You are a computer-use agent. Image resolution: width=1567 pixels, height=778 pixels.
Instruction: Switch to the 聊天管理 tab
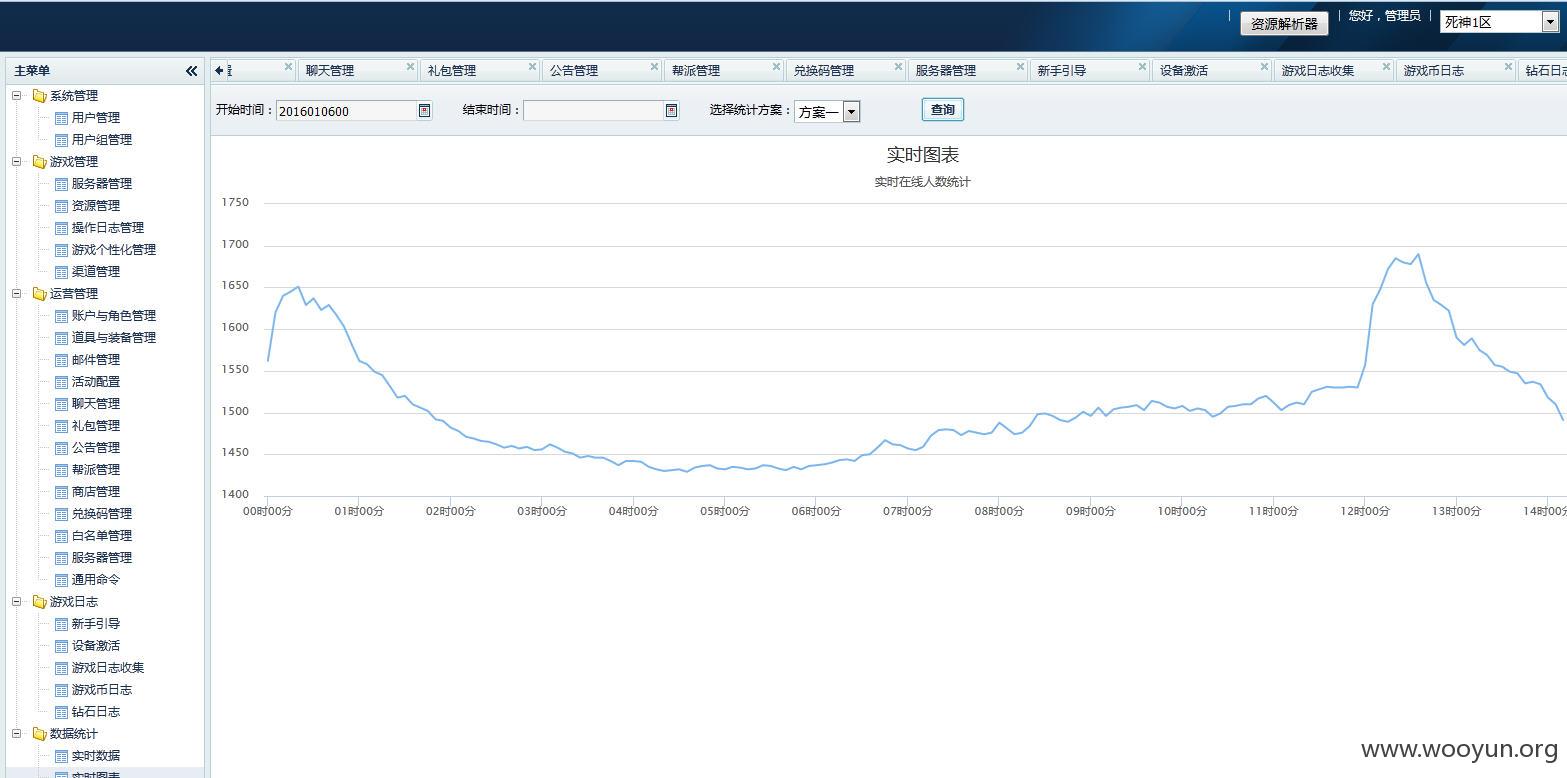330,71
